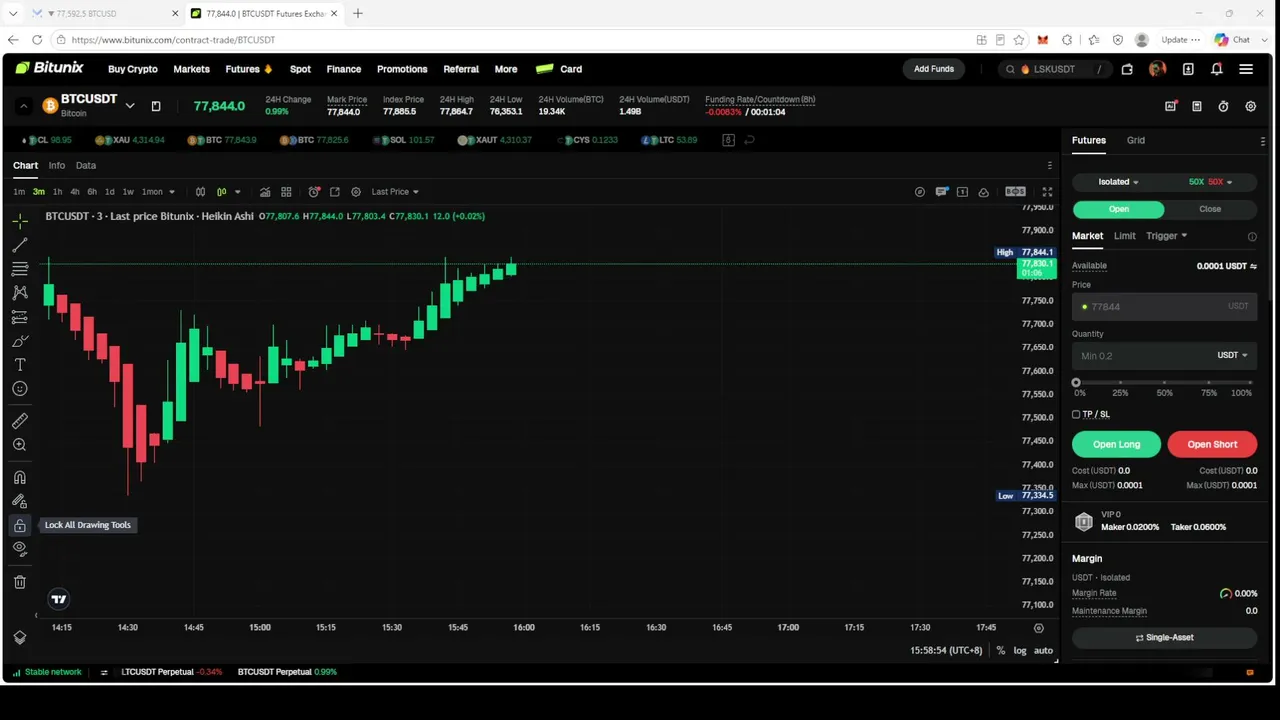1280x720 pixels.
Task: Click the Add Funds button
Action: (x=934, y=69)
